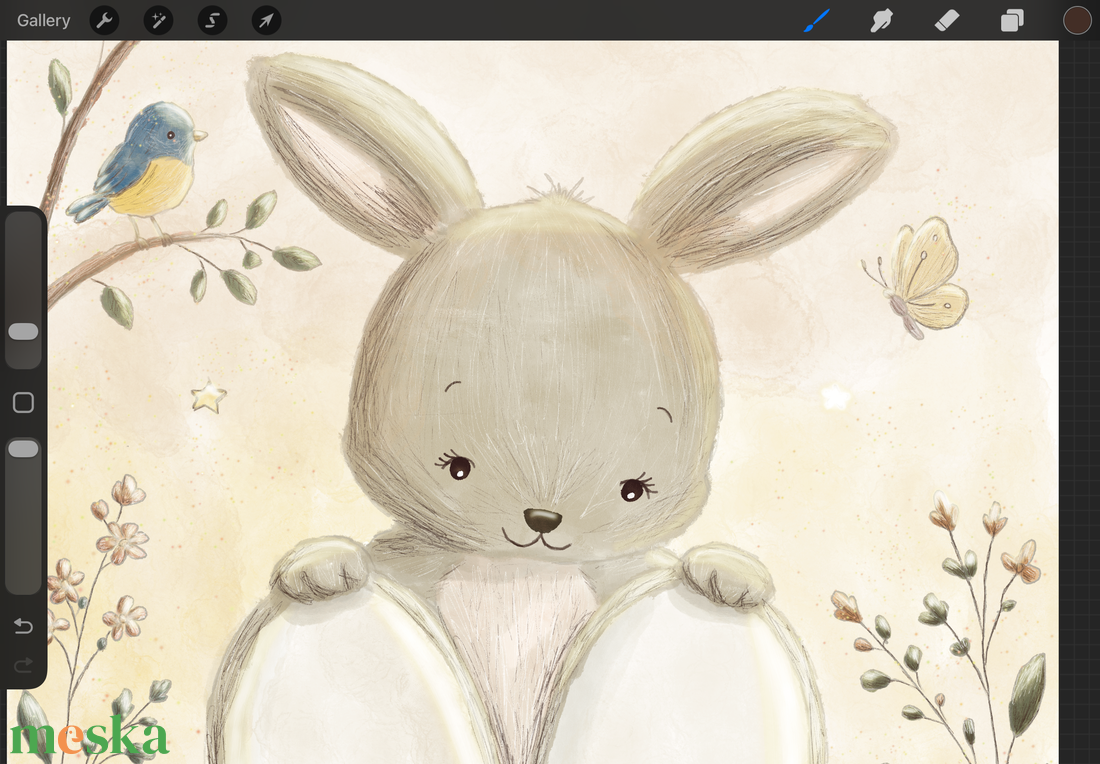Open the Adjustments magic wand menu

pos(159,20)
